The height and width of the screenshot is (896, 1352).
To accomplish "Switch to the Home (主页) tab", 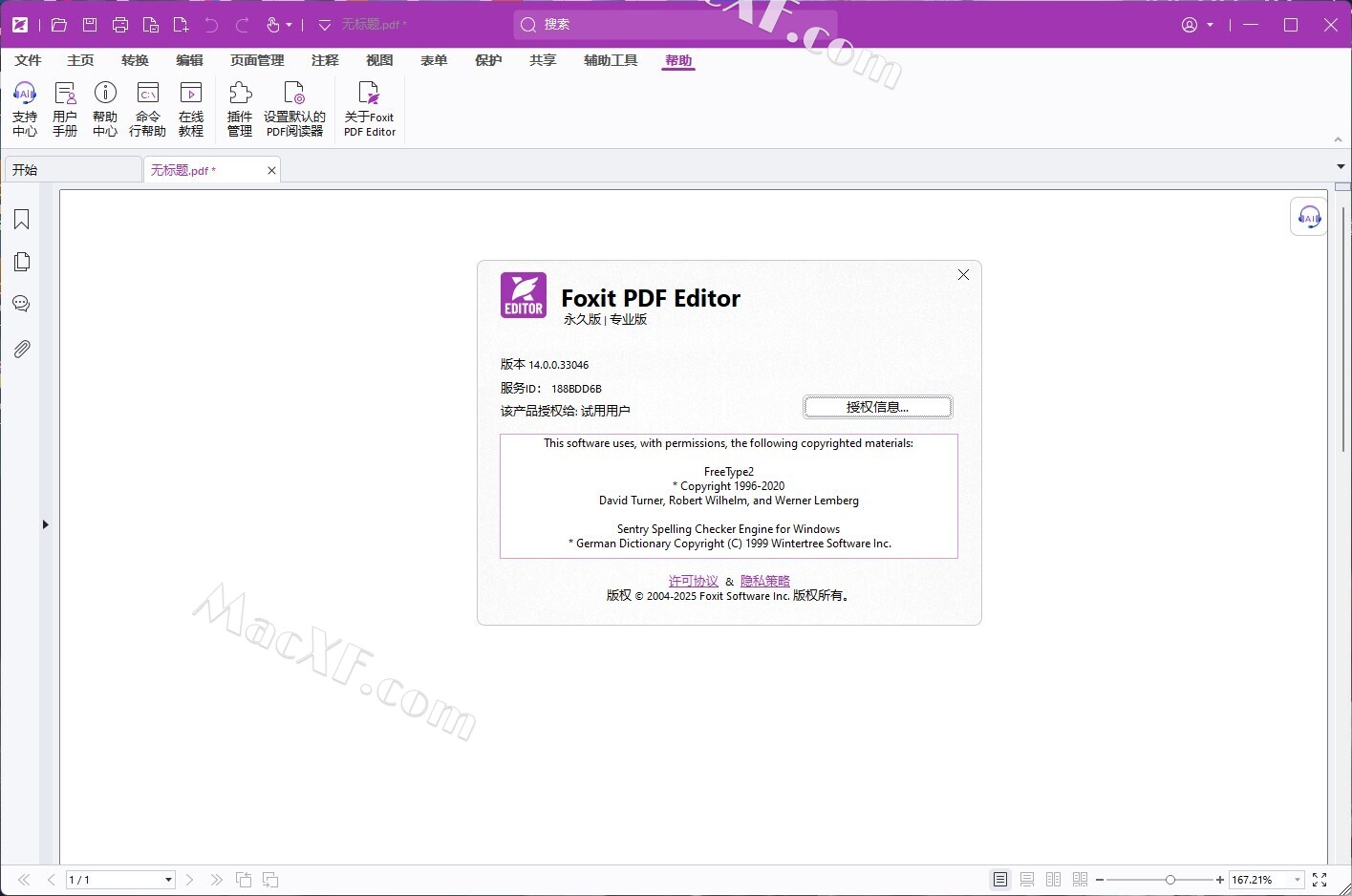I will (x=80, y=60).
